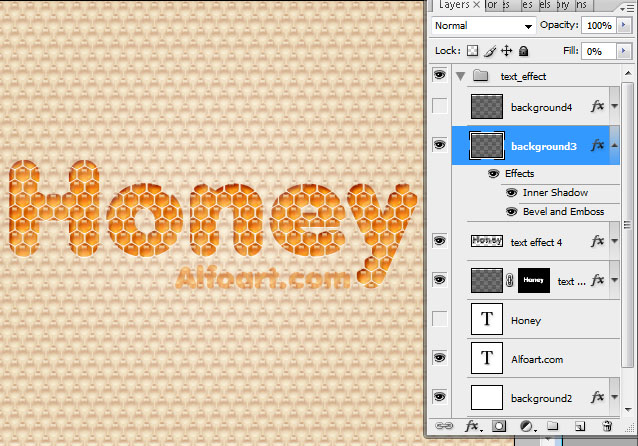
Task: Hide the Bevel and Emboss effect
Action: click(512, 211)
